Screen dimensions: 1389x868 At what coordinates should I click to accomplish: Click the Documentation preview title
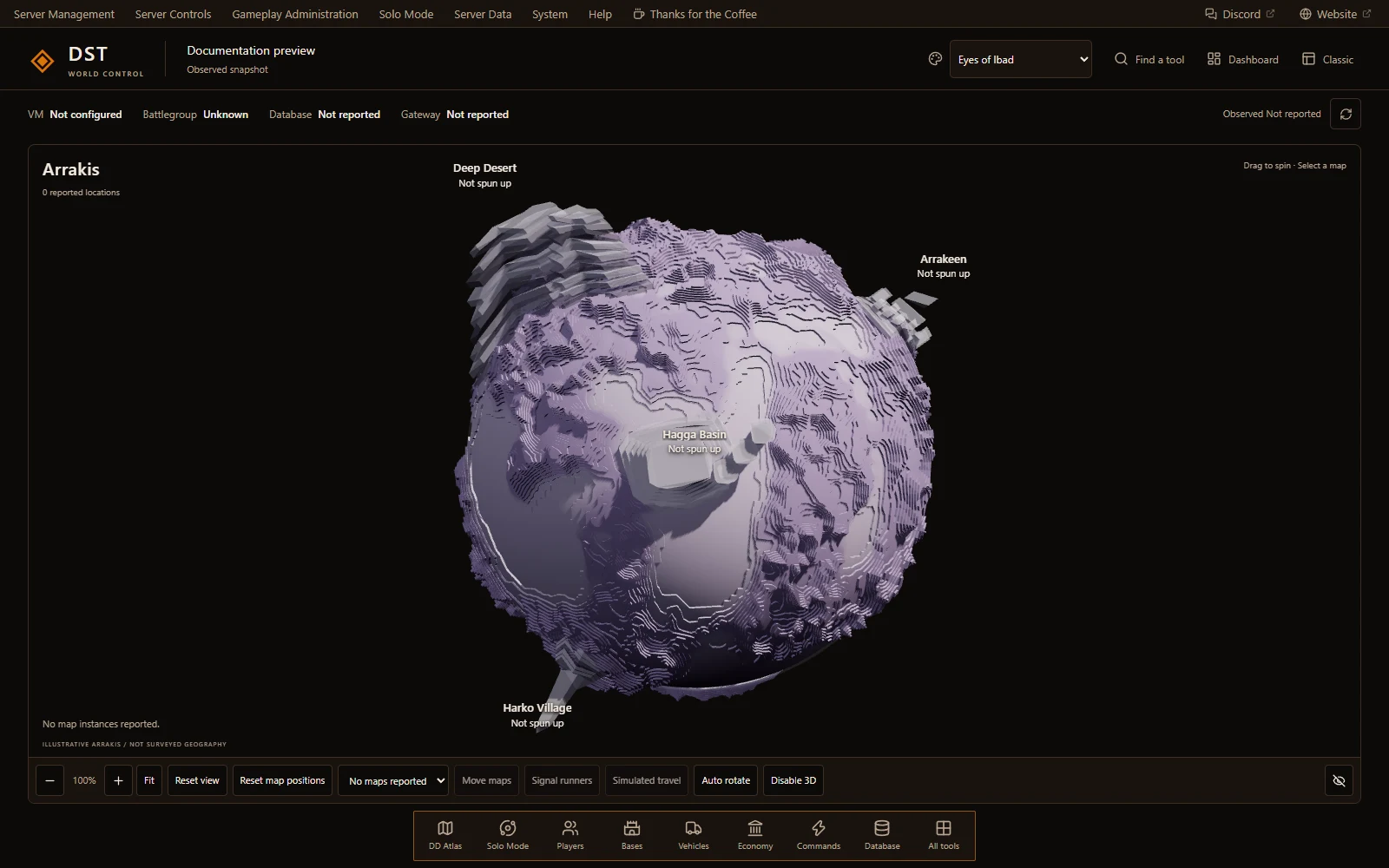[251, 50]
